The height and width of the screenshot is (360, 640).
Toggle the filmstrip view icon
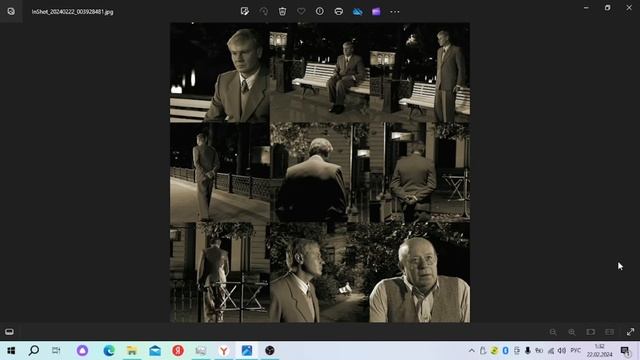[9, 332]
